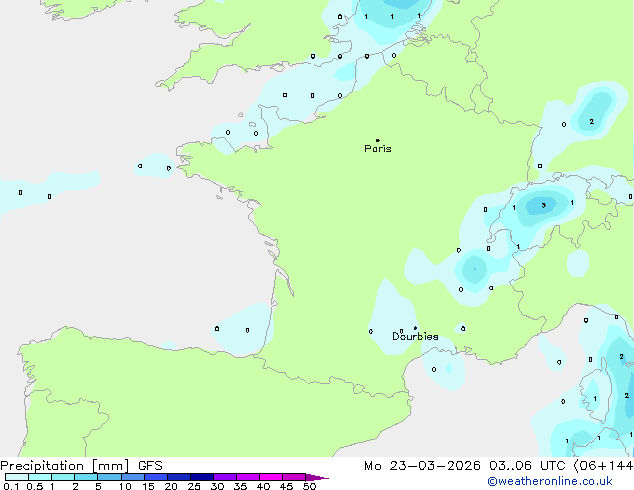Click the forecast date "Mo 23-03-2026"
Viewport: 634px width, 490px height.
click(422, 466)
